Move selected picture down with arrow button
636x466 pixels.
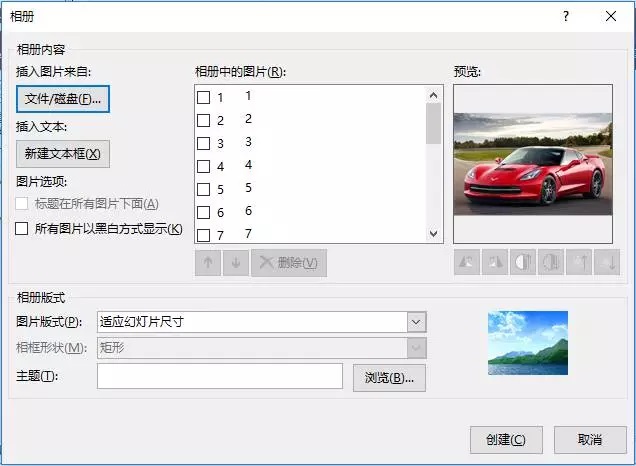[236, 263]
